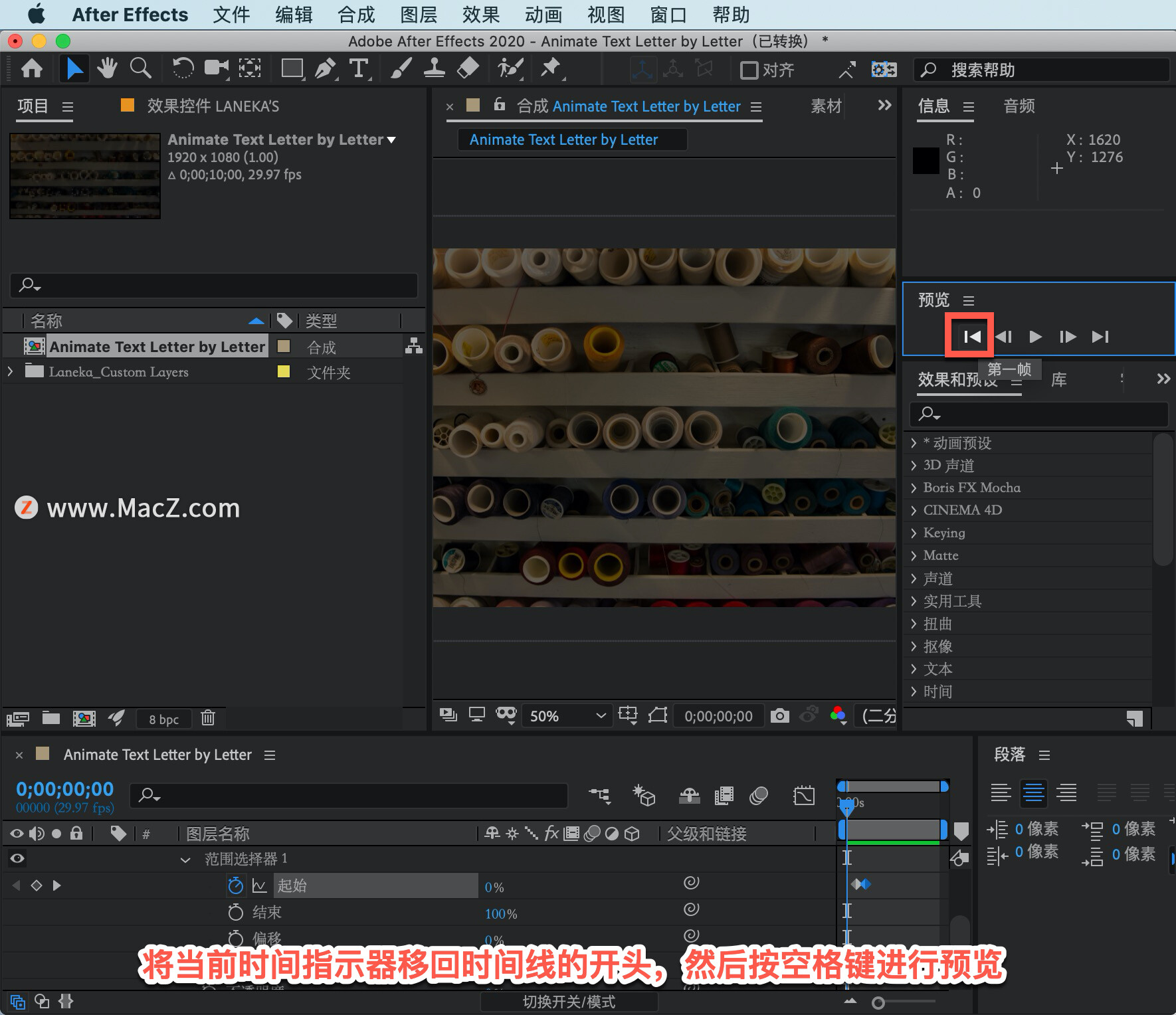Toggle Draft 3D icon in timeline
The image size is (1176, 1015).
tap(644, 794)
